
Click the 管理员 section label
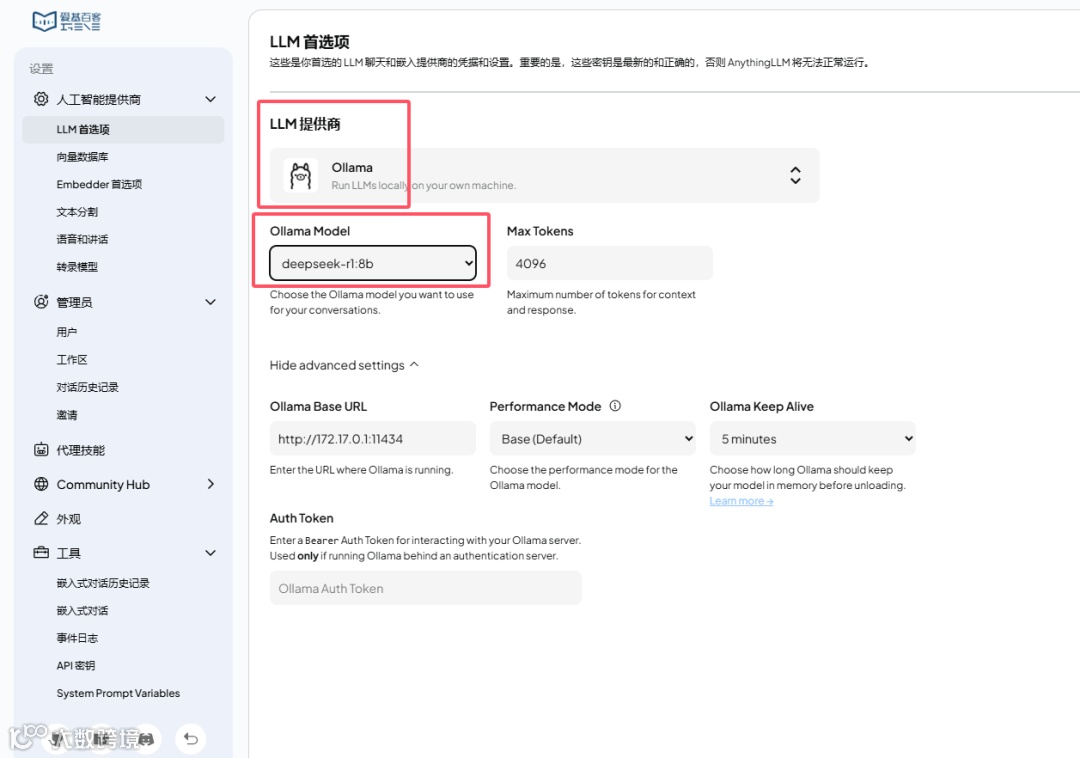pyautogui.click(x=74, y=302)
